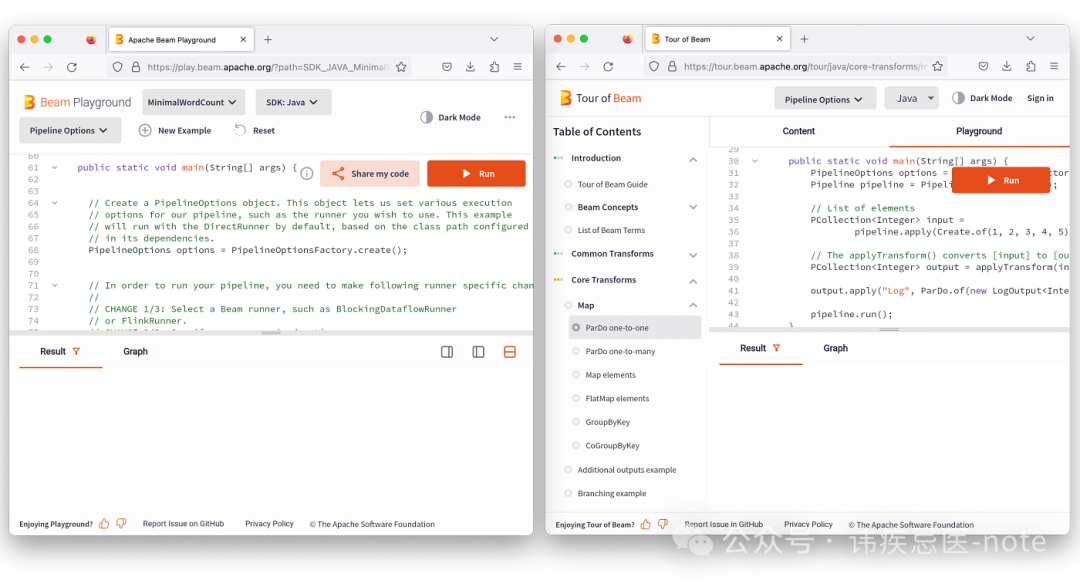Select the CoGroupByKey lesson
The image size is (1080, 584).
[612, 446]
